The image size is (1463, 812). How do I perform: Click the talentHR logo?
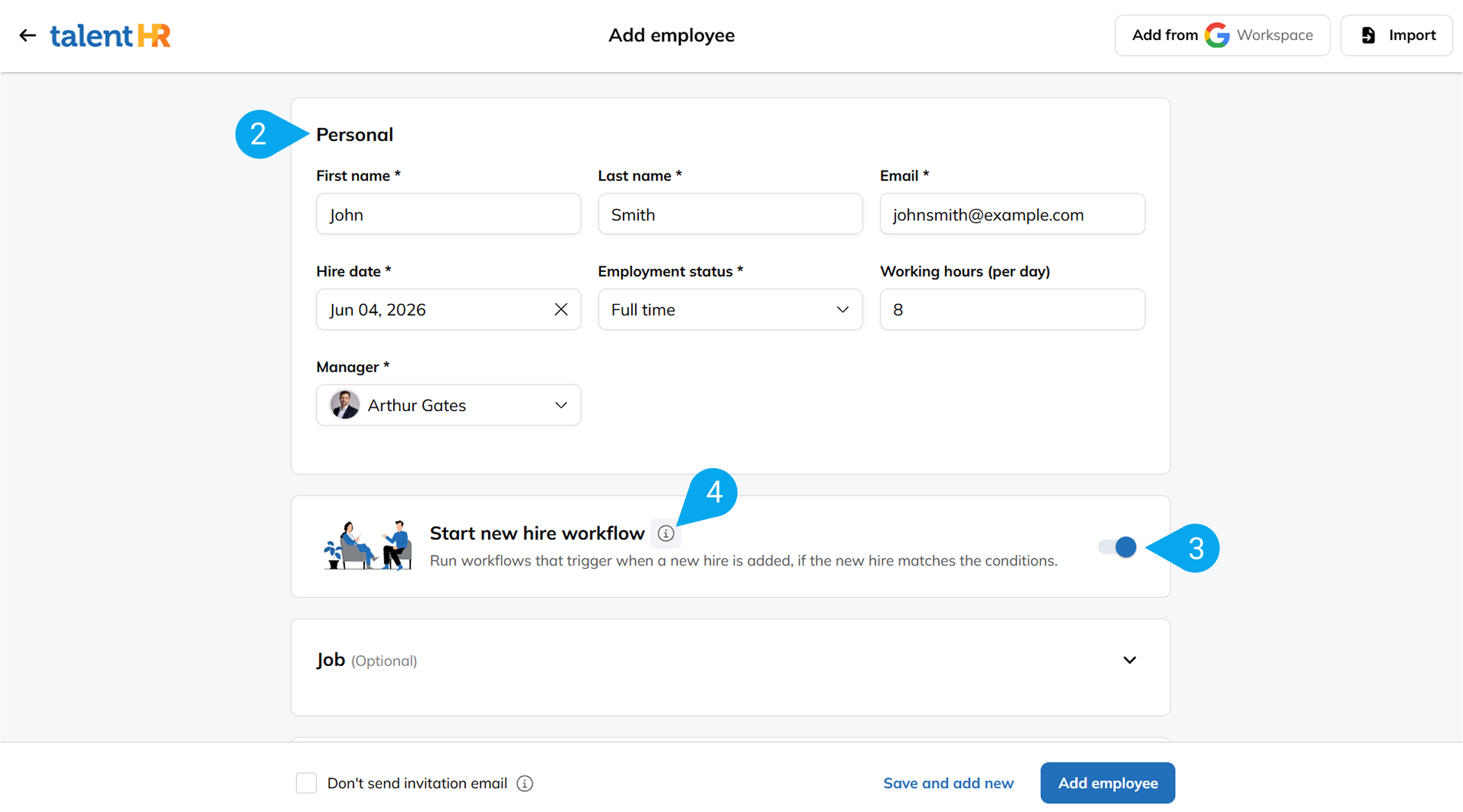click(x=110, y=36)
